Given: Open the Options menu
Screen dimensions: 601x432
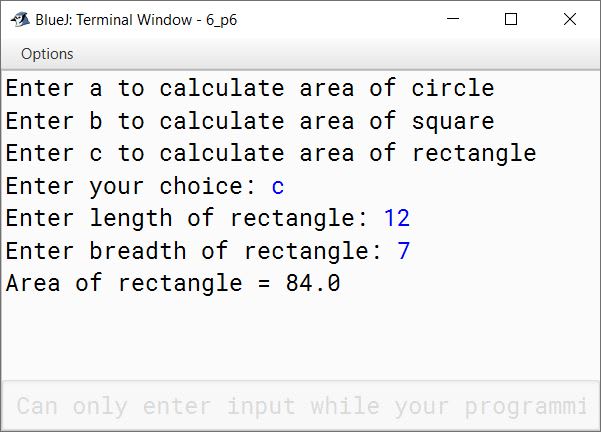Looking at the screenshot, I should point(47,54).
